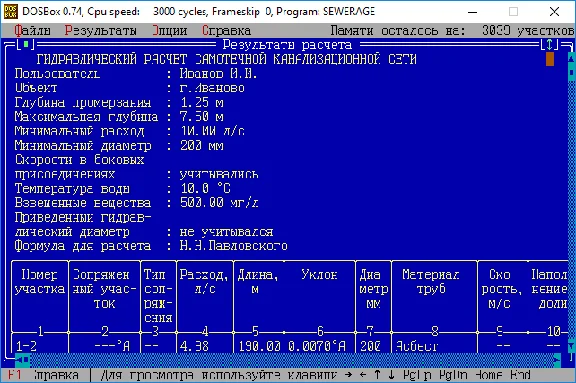Screen dimensions: 576x383
Task: Click the vertical scrollbar down arrow
Action: tap(571, 346)
